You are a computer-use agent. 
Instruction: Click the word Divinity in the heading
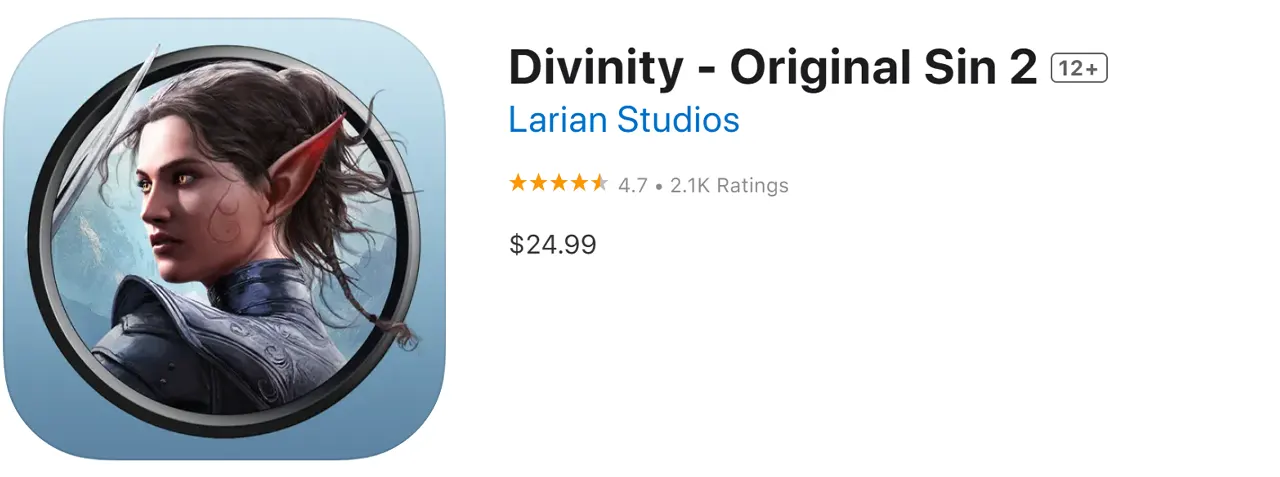[598, 68]
